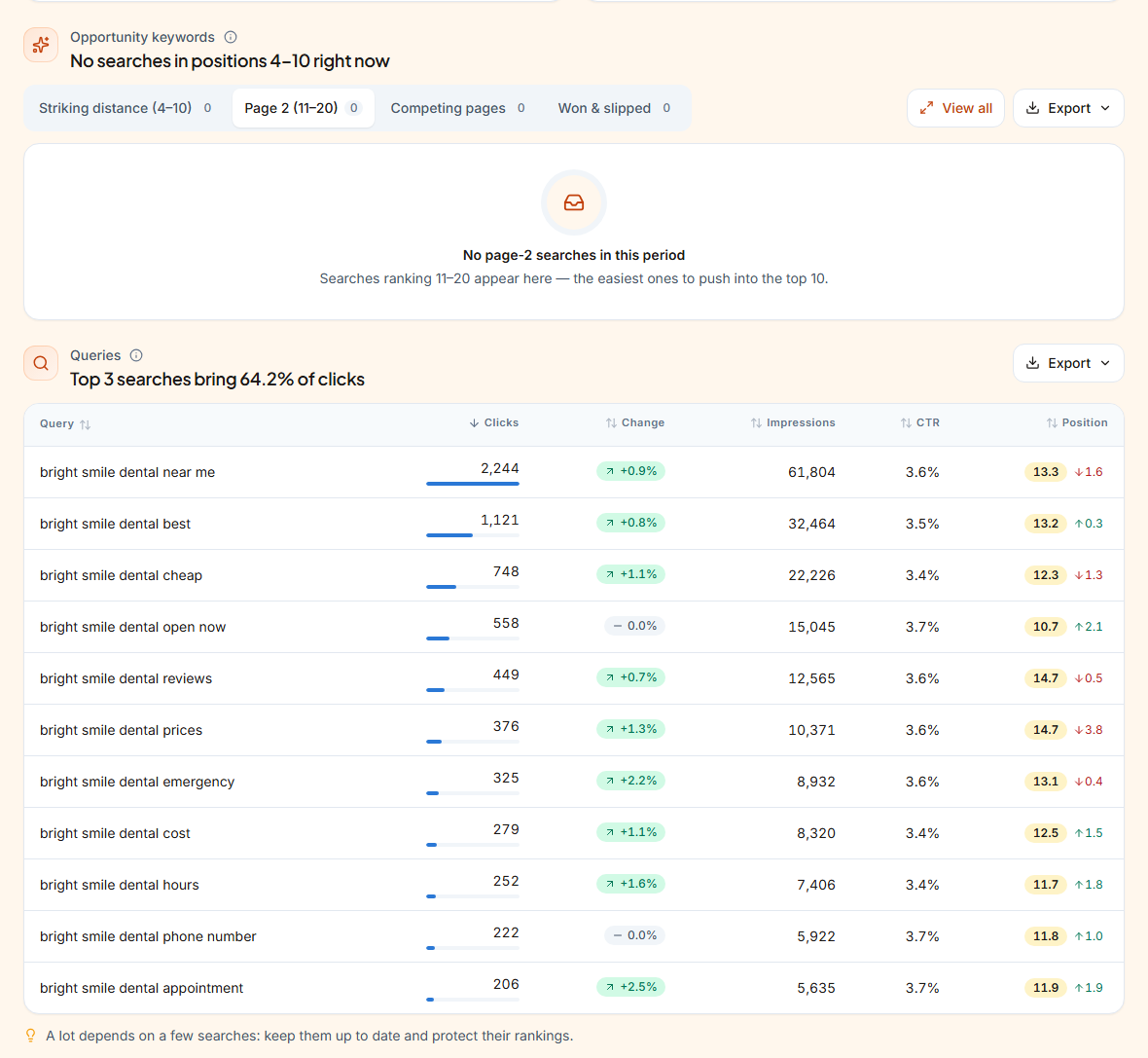The width and height of the screenshot is (1148, 1058).
Task: Select query 'bright smile dental best'
Action: (x=115, y=524)
